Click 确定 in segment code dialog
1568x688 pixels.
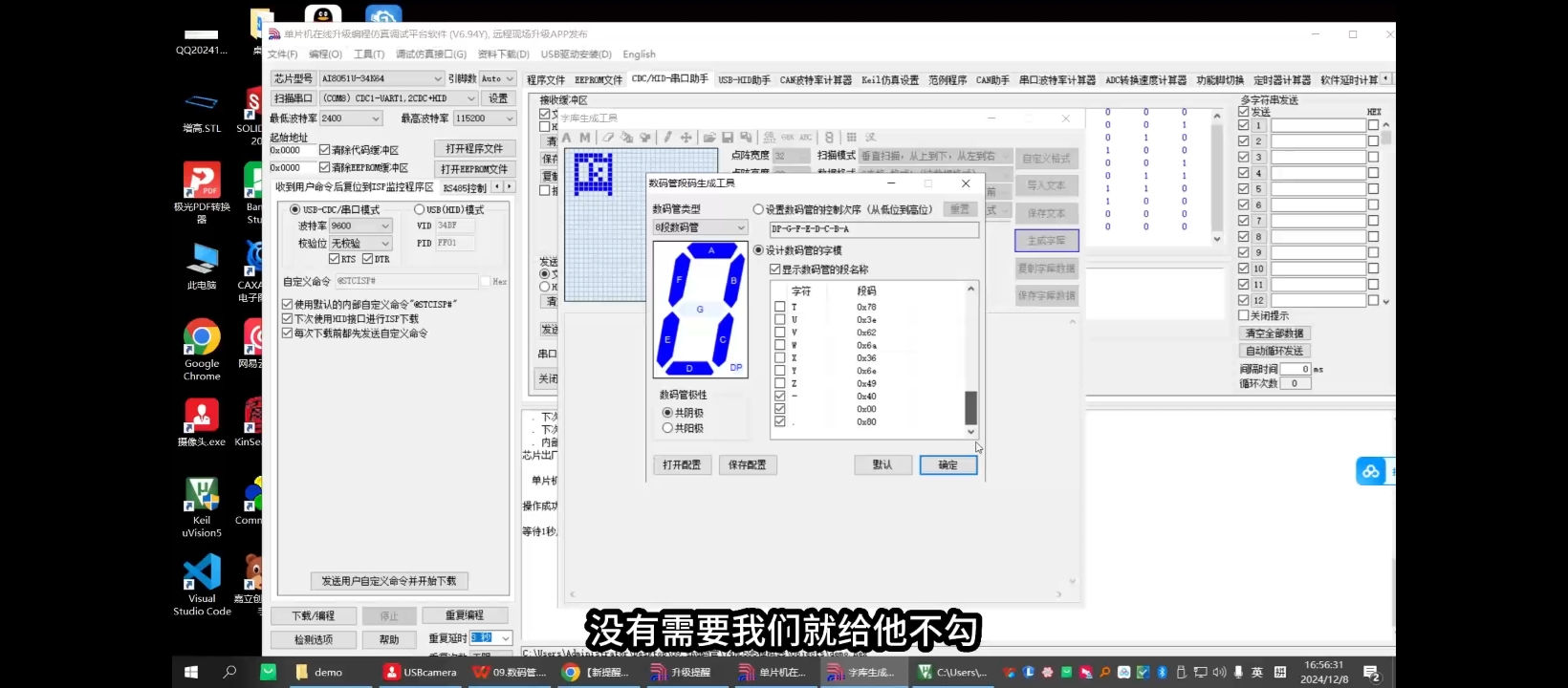point(947,465)
